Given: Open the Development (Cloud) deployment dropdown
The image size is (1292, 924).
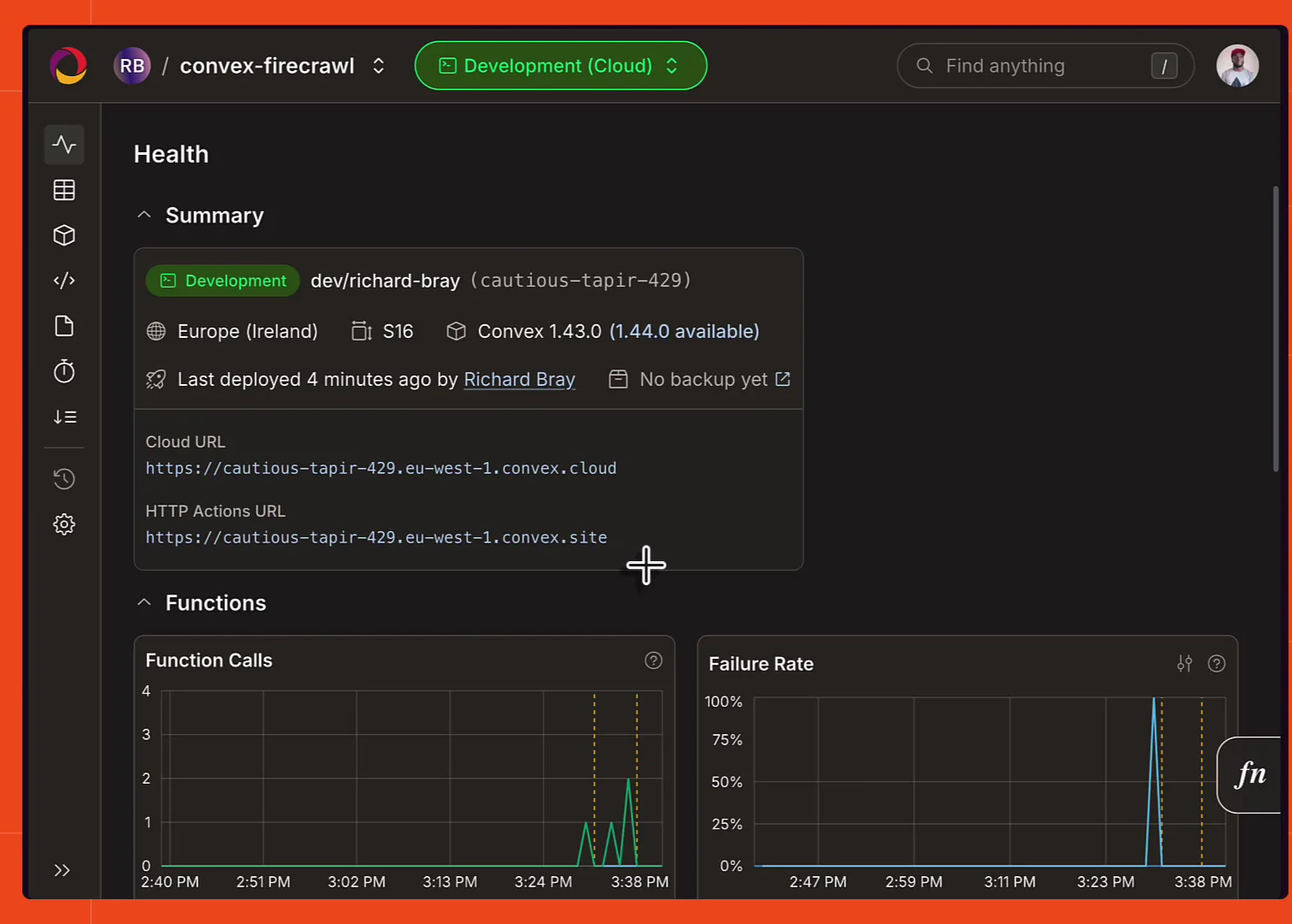Looking at the screenshot, I should pyautogui.click(x=560, y=66).
